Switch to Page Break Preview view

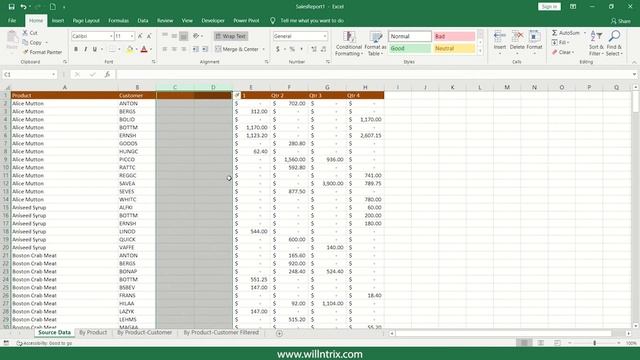click(557, 343)
